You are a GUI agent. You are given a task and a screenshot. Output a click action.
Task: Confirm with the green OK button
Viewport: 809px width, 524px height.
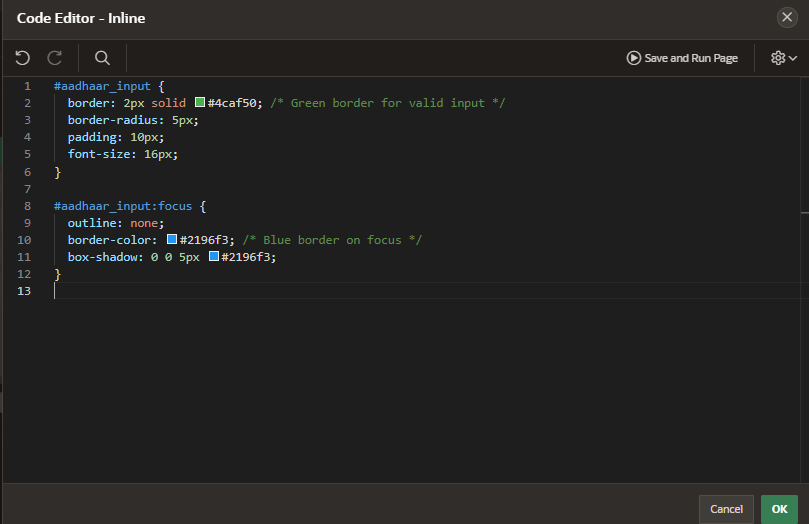(x=779, y=509)
